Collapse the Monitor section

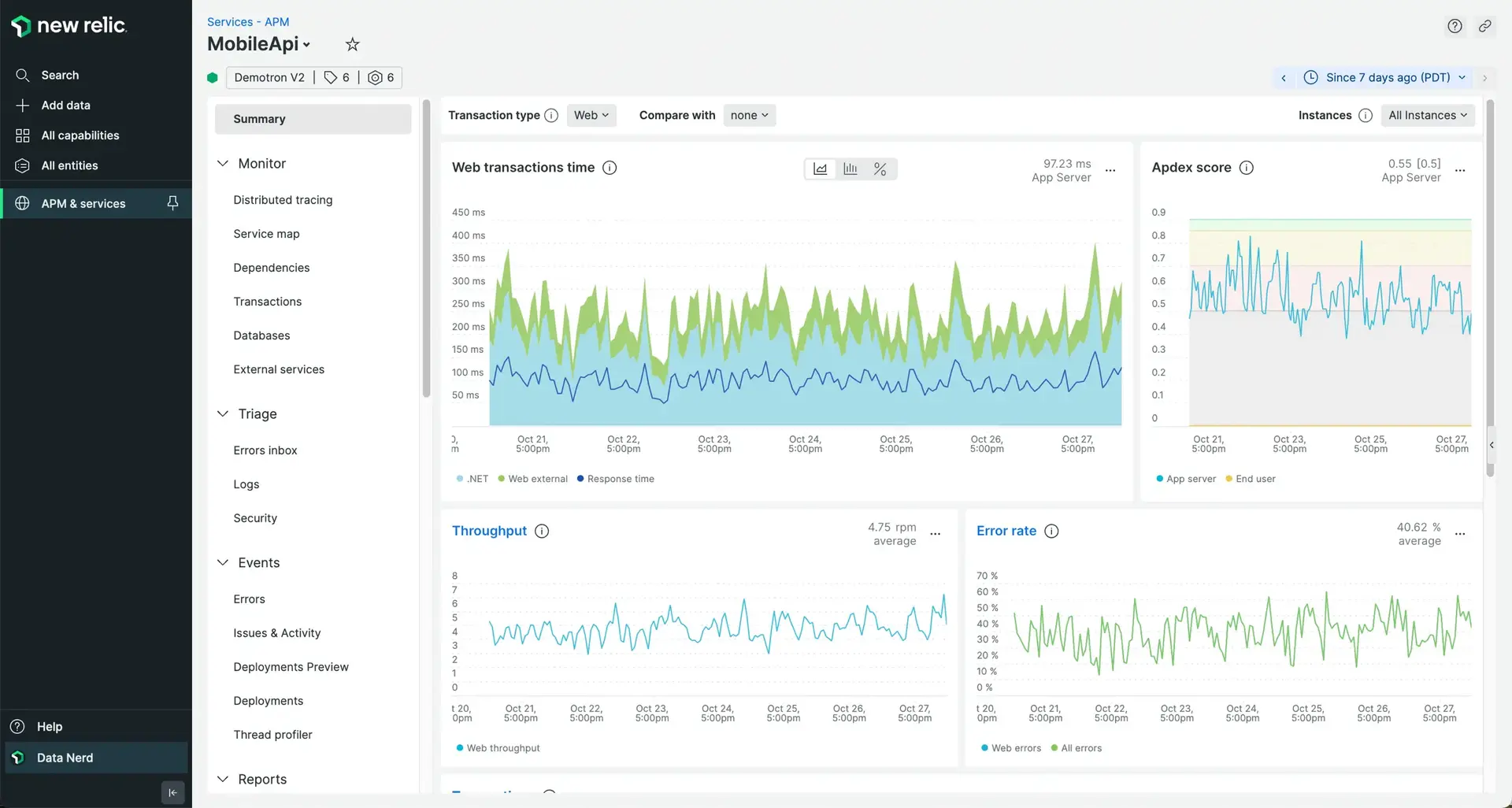point(223,164)
